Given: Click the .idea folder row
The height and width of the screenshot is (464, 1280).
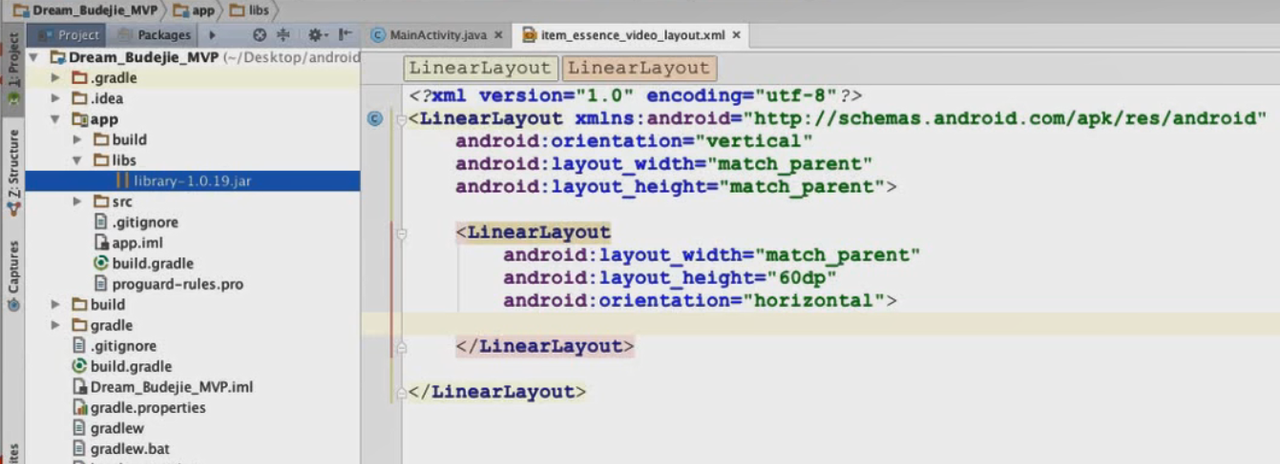Looking at the screenshot, I should tap(191, 98).
